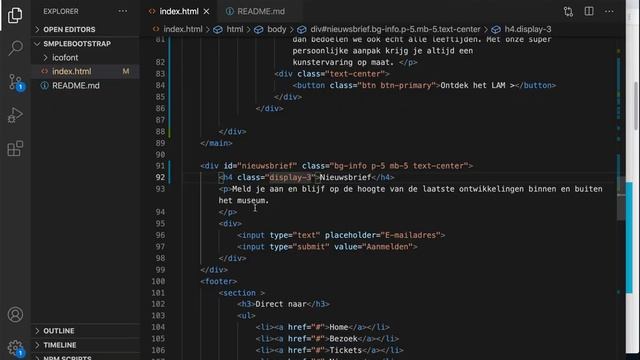
Task: Click the info icon on README.md tab
Action: (x=230, y=11)
